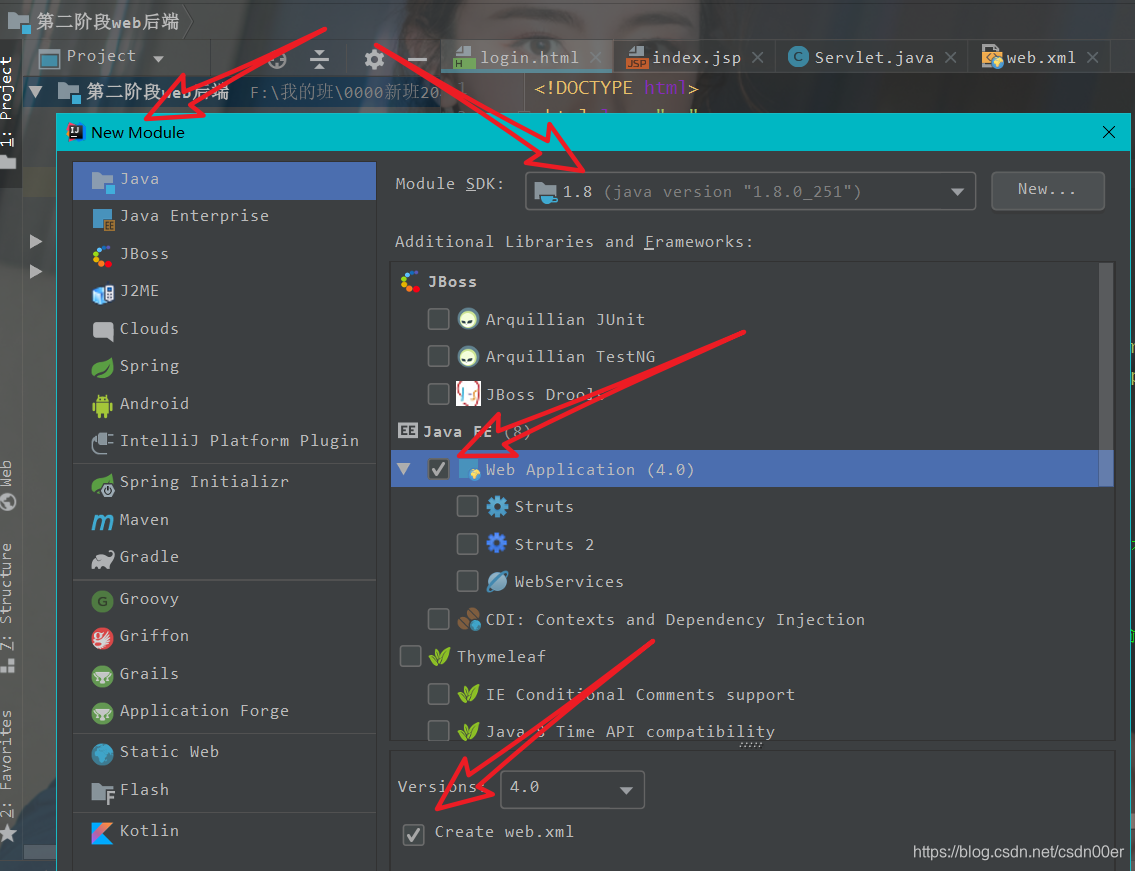This screenshot has height=871, width=1135.
Task: Click locate target icon in Project toolbar
Action: (x=277, y=59)
